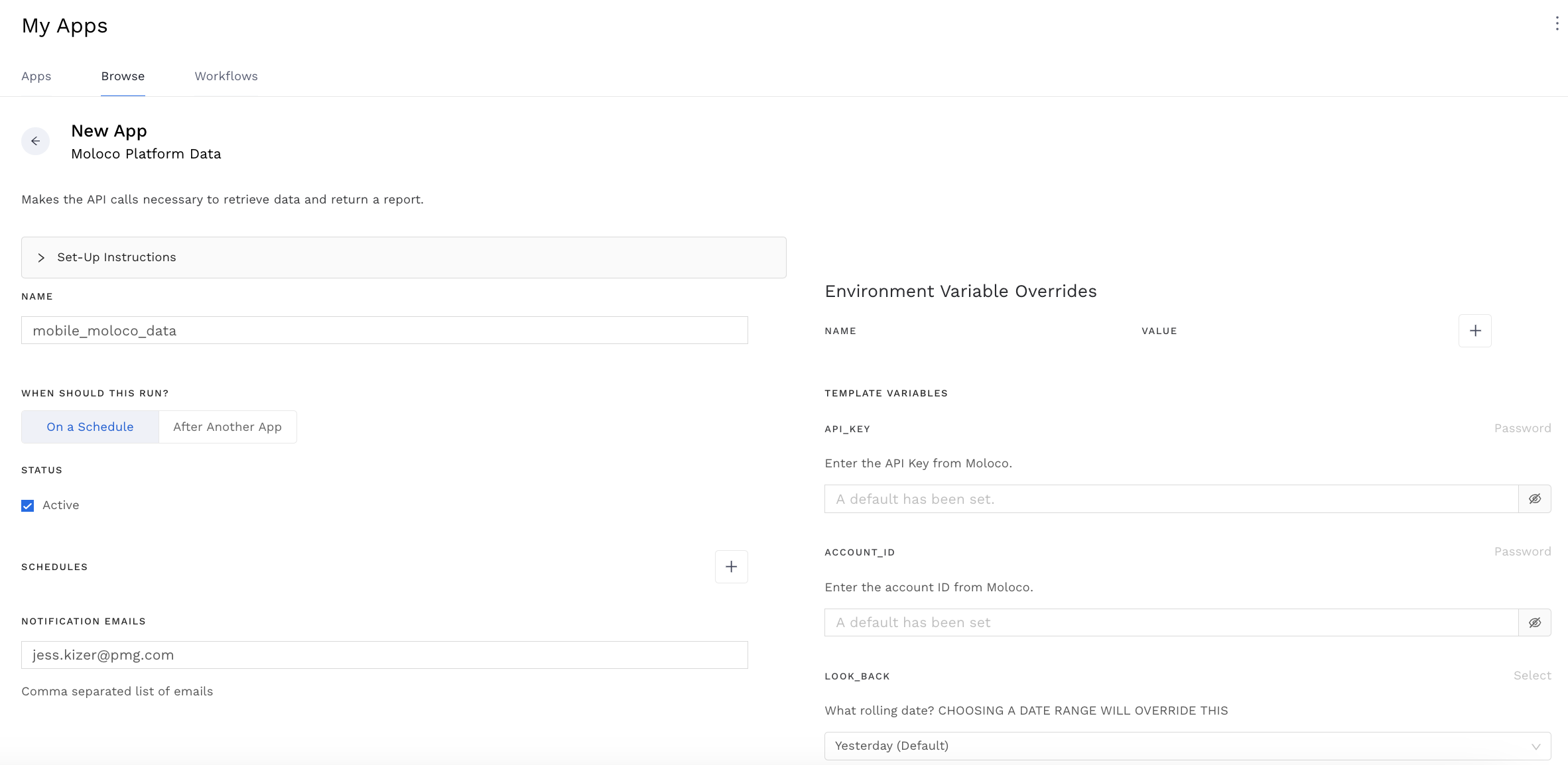Click Password label next to API_KEY

pyautogui.click(x=1522, y=428)
